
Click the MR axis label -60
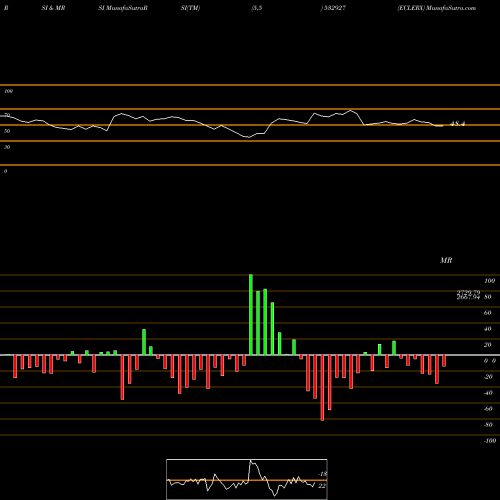pyautogui.click(x=488, y=409)
